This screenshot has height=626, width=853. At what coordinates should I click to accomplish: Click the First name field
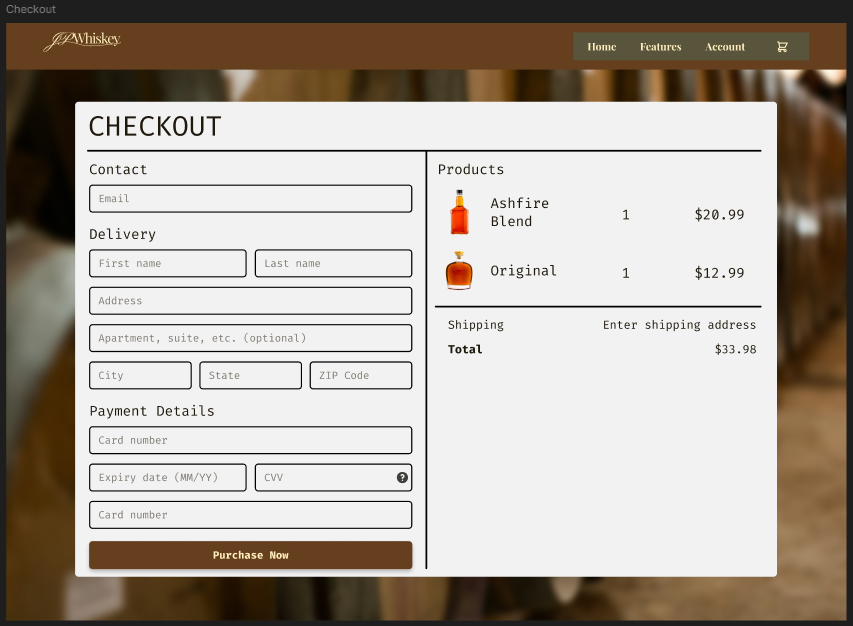click(x=168, y=263)
